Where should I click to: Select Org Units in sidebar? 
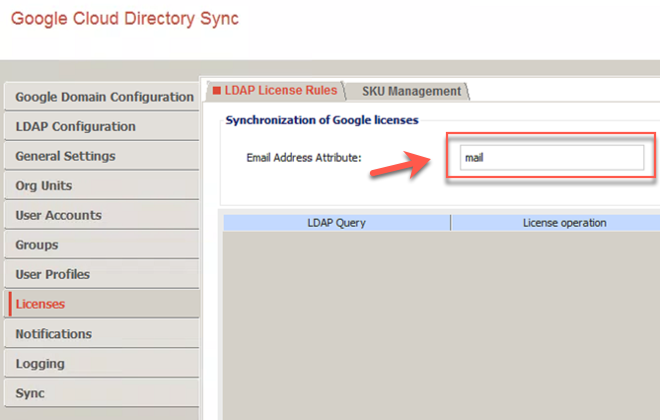[102, 186]
